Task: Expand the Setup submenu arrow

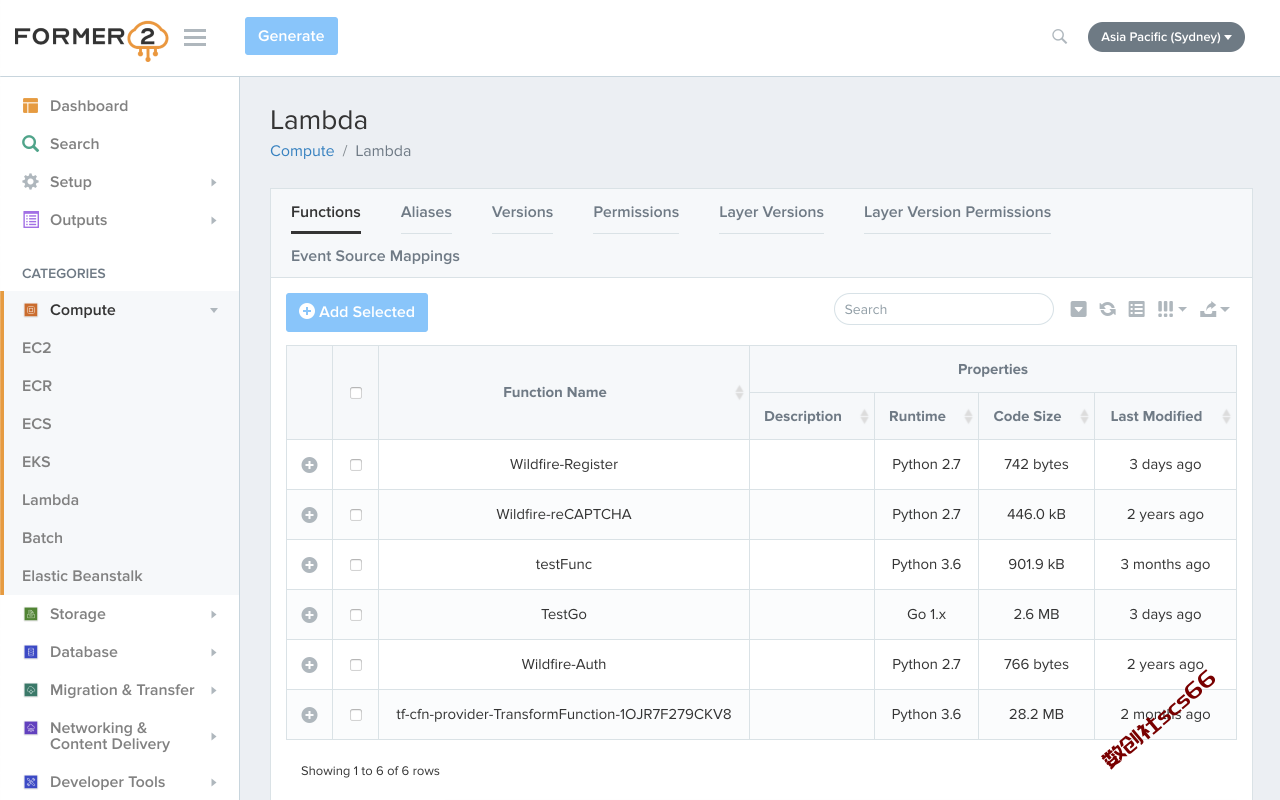Action: coord(213,182)
